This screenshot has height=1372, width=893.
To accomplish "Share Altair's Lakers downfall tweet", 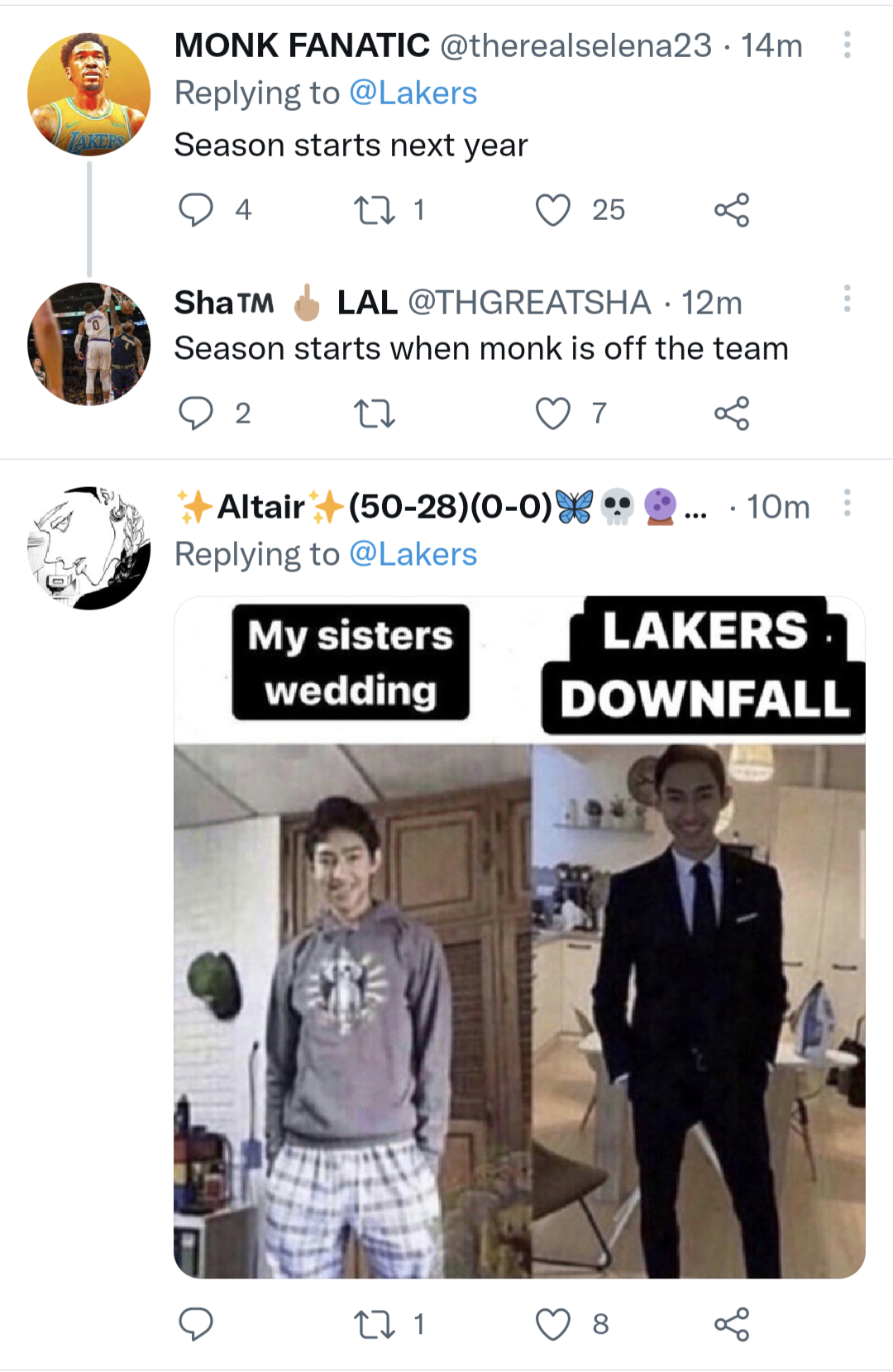I will click(732, 1324).
